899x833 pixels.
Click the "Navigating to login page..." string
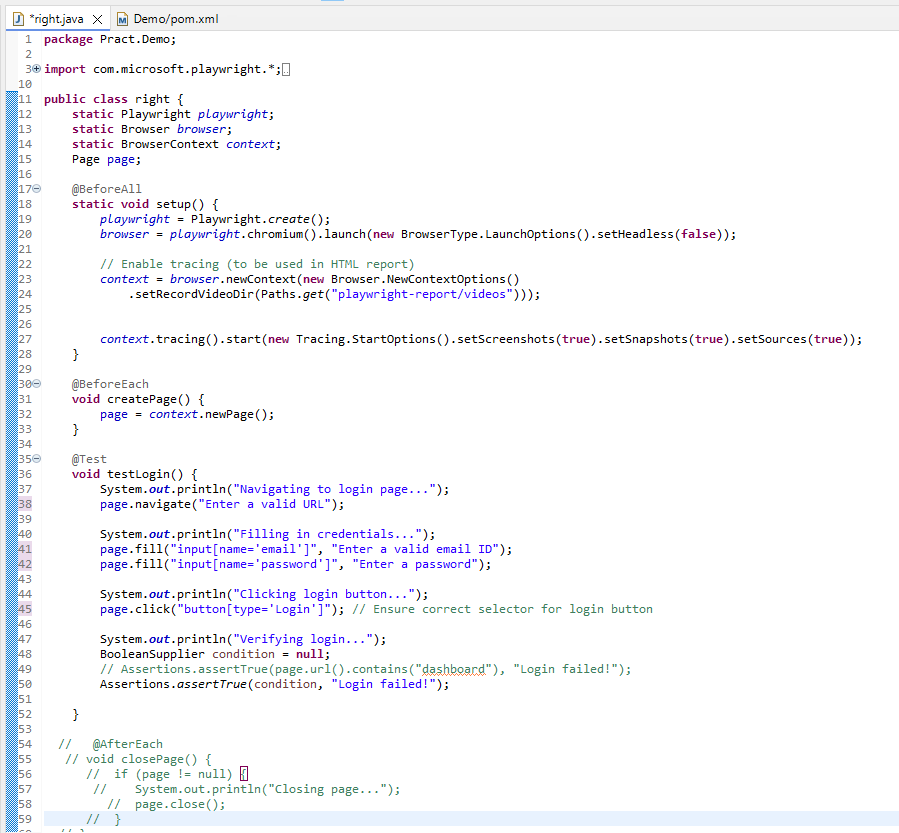(334, 489)
